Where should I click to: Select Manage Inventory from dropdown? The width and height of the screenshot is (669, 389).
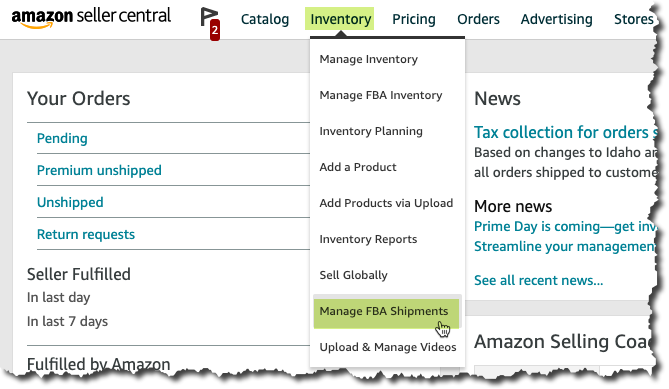369,59
